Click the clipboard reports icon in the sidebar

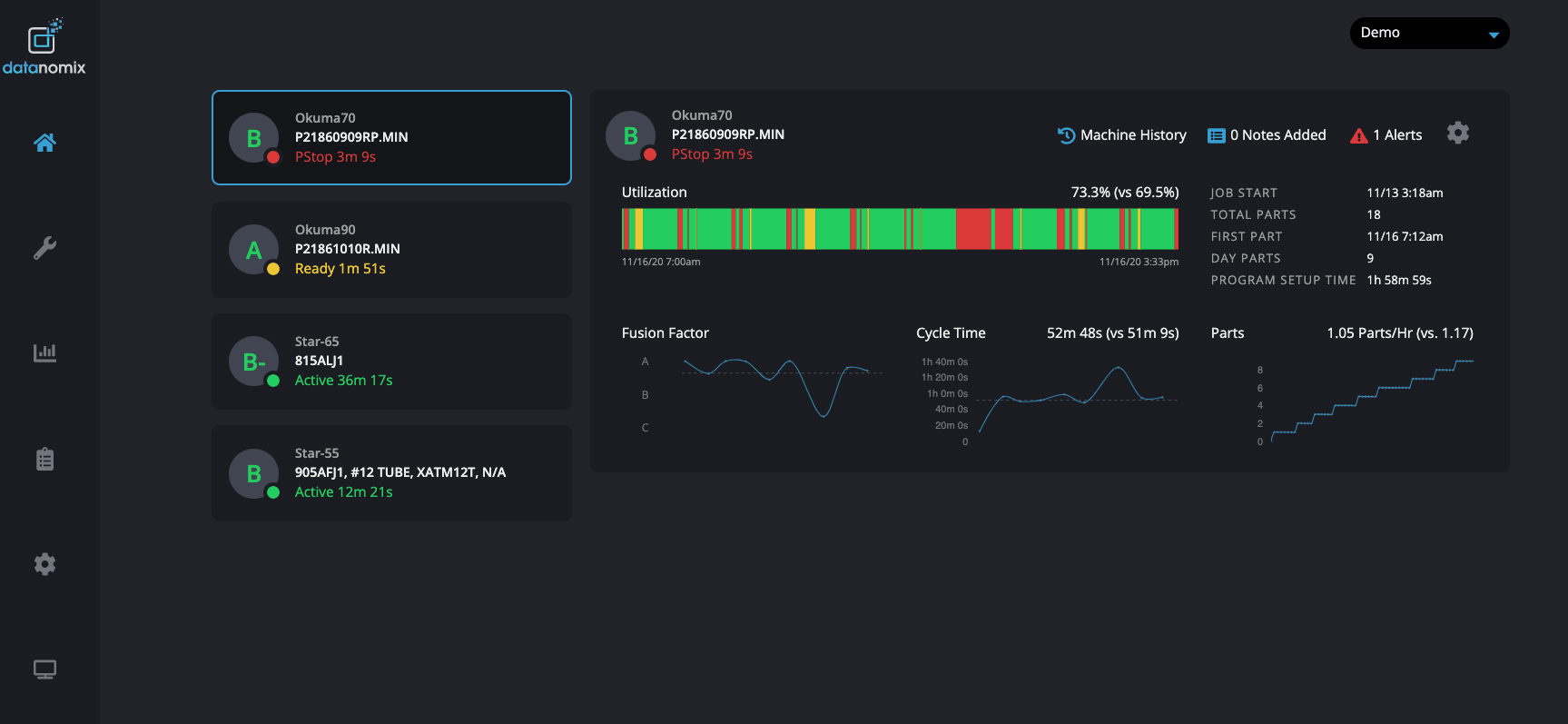coord(44,459)
